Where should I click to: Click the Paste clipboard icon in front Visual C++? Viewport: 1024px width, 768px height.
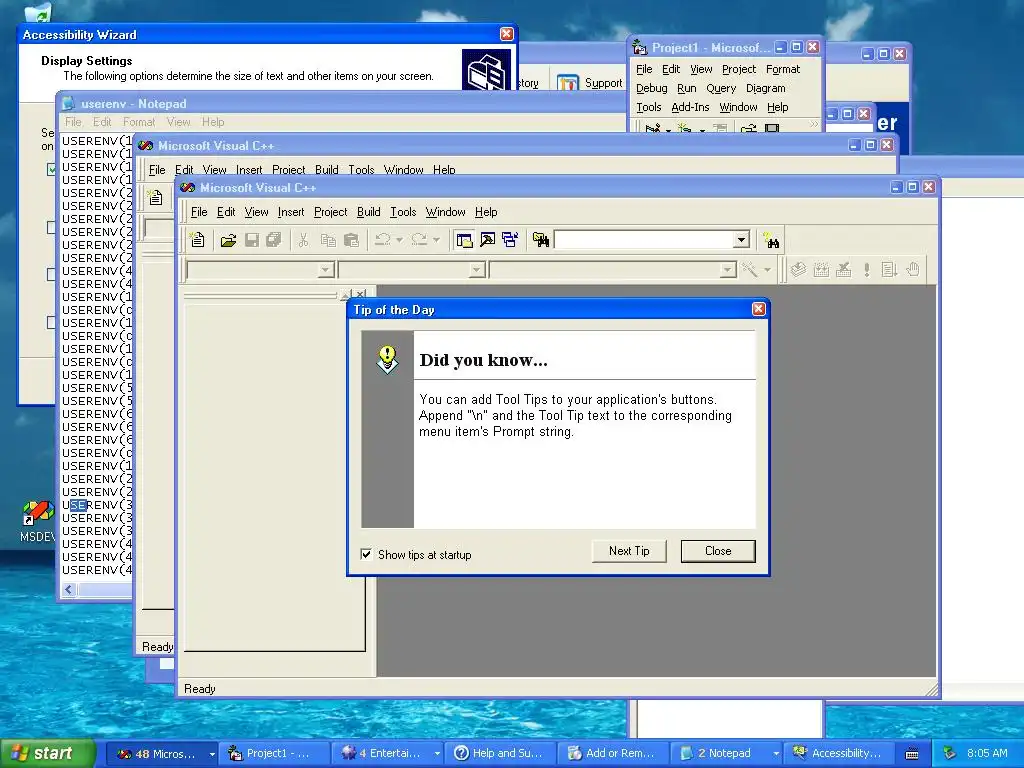coord(351,240)
